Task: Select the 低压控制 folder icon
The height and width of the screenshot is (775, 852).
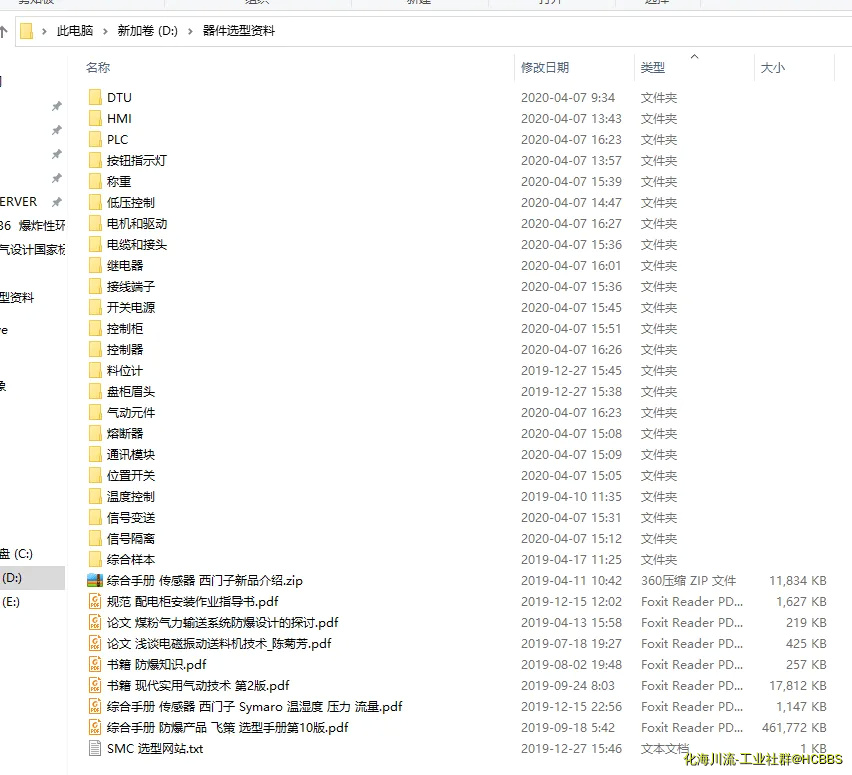Action: [95, 203]
